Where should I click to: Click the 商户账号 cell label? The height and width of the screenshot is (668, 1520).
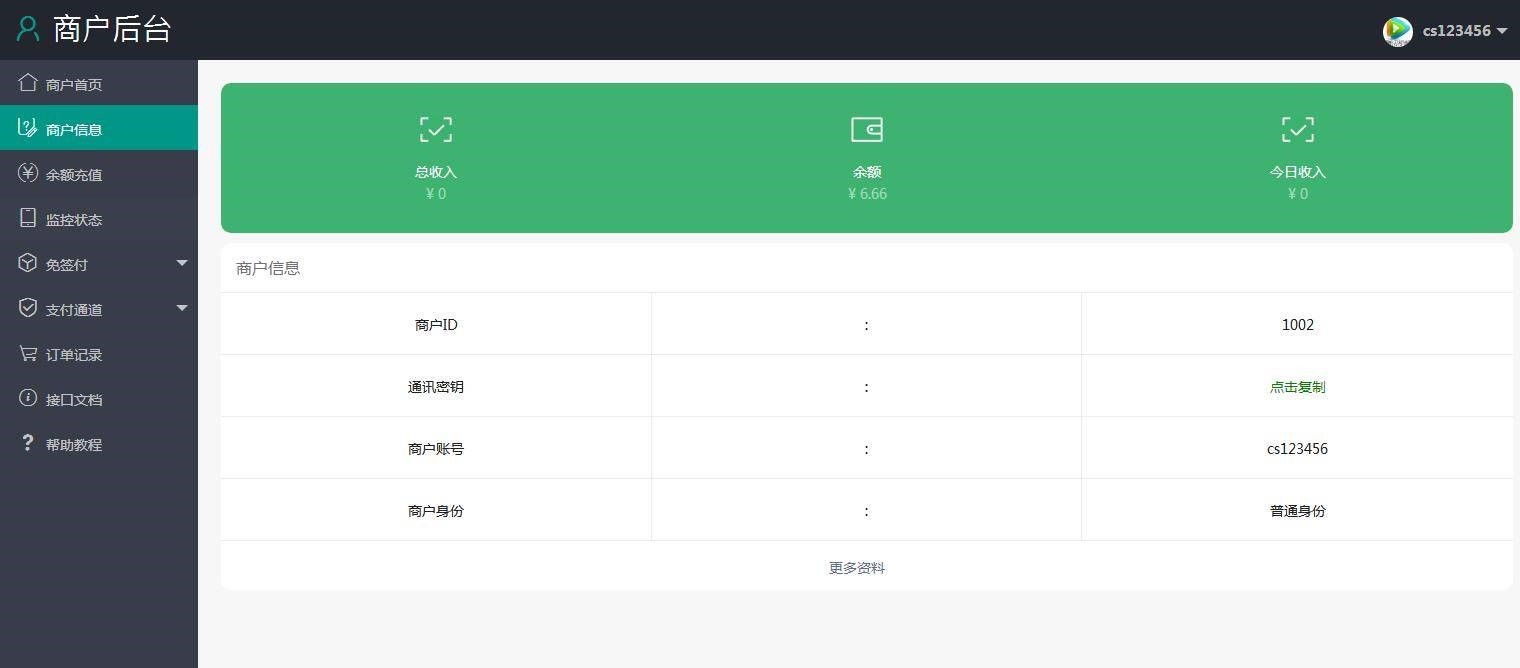click(436, 449)
